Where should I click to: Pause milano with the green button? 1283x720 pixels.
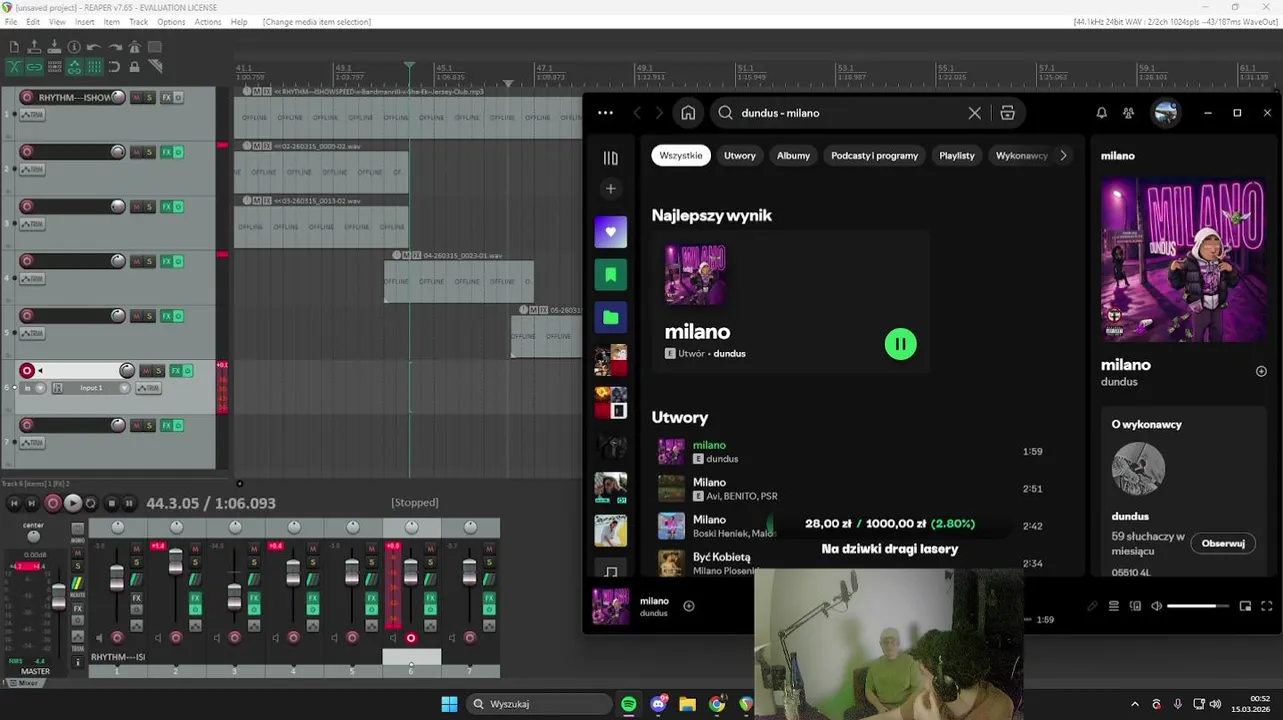(x=900, y=344)
